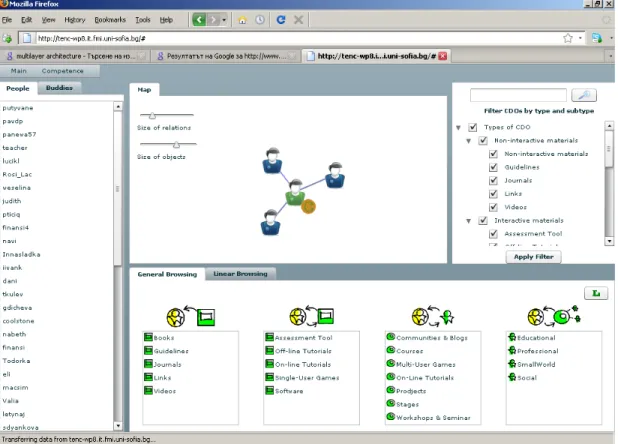Select the green center user node on map
Viewport: 618px width, 444px height.
point(295,192)
